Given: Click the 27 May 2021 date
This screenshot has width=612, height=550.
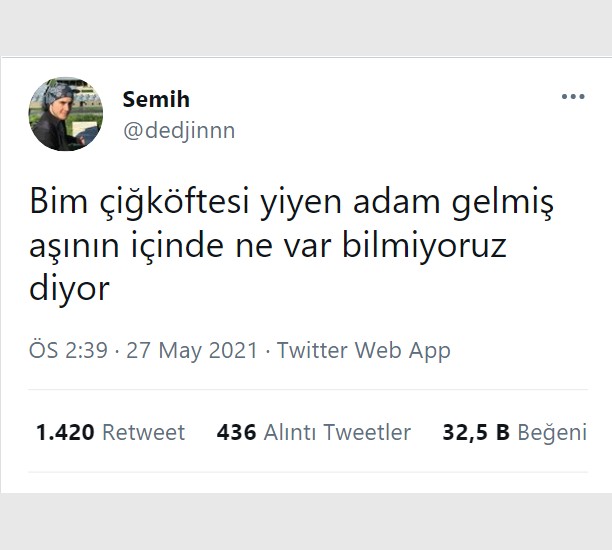Looking at the screenshot, I should [192, 350].
